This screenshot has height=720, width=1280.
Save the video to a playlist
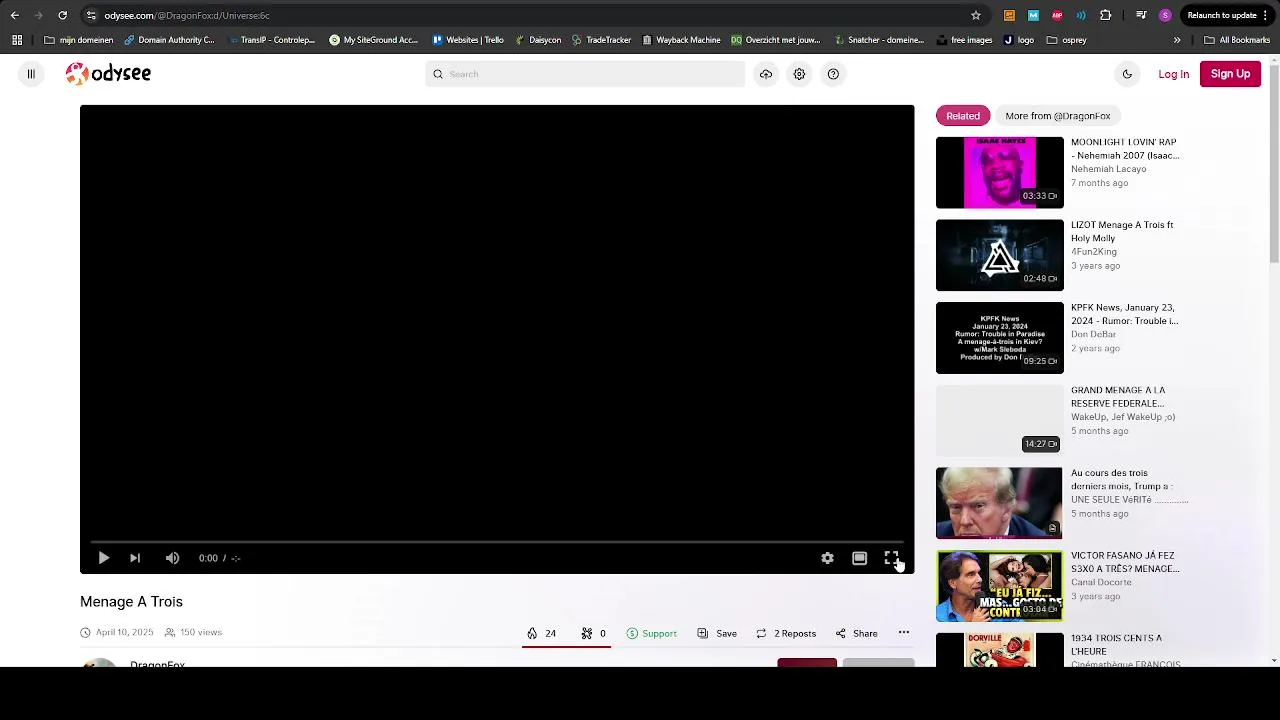(717, 633)
